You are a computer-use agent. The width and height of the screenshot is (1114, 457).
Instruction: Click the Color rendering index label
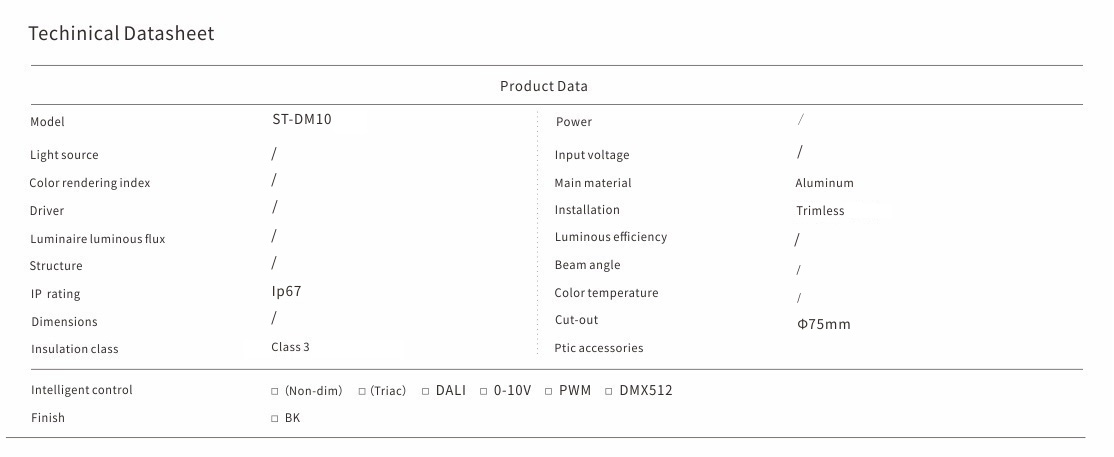[89, 183]
